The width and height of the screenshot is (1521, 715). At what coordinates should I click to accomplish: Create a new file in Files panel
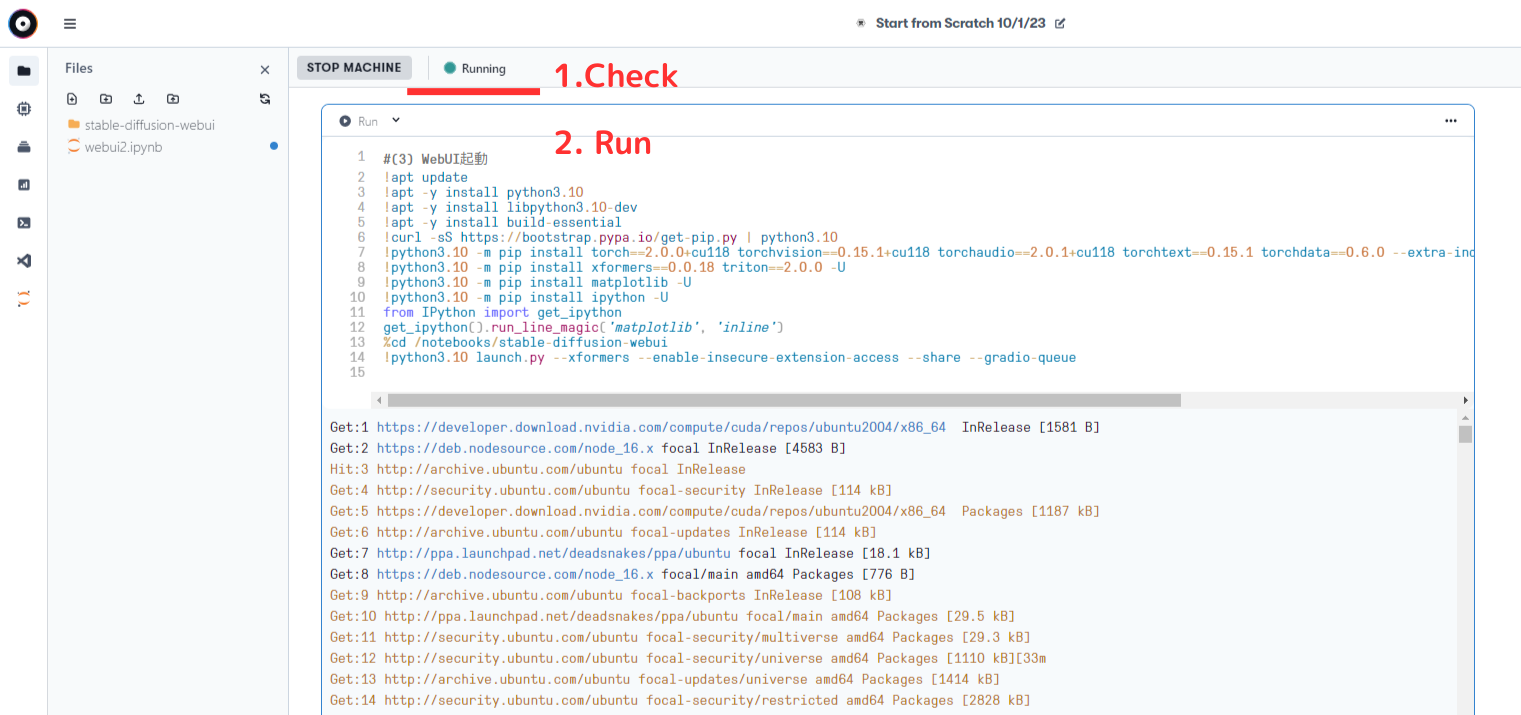[x=71, y=98]
